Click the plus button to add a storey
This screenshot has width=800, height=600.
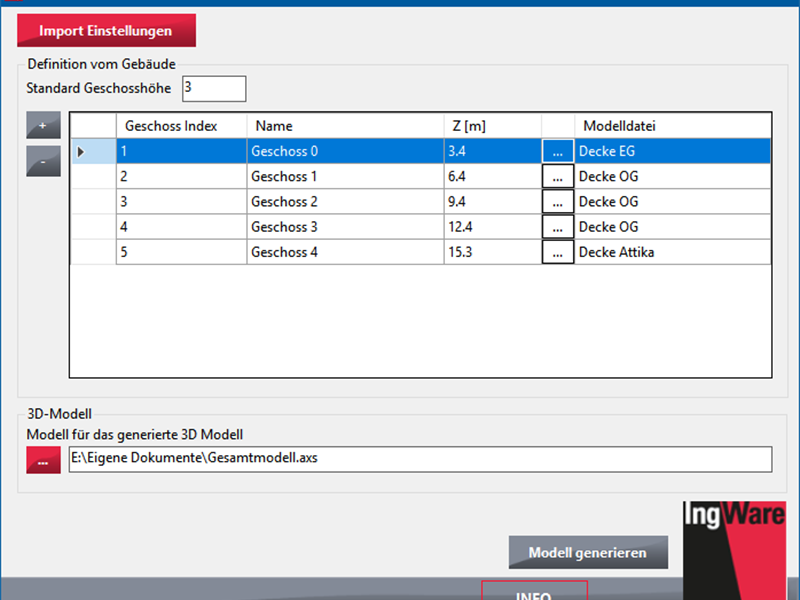coord(43,126)
